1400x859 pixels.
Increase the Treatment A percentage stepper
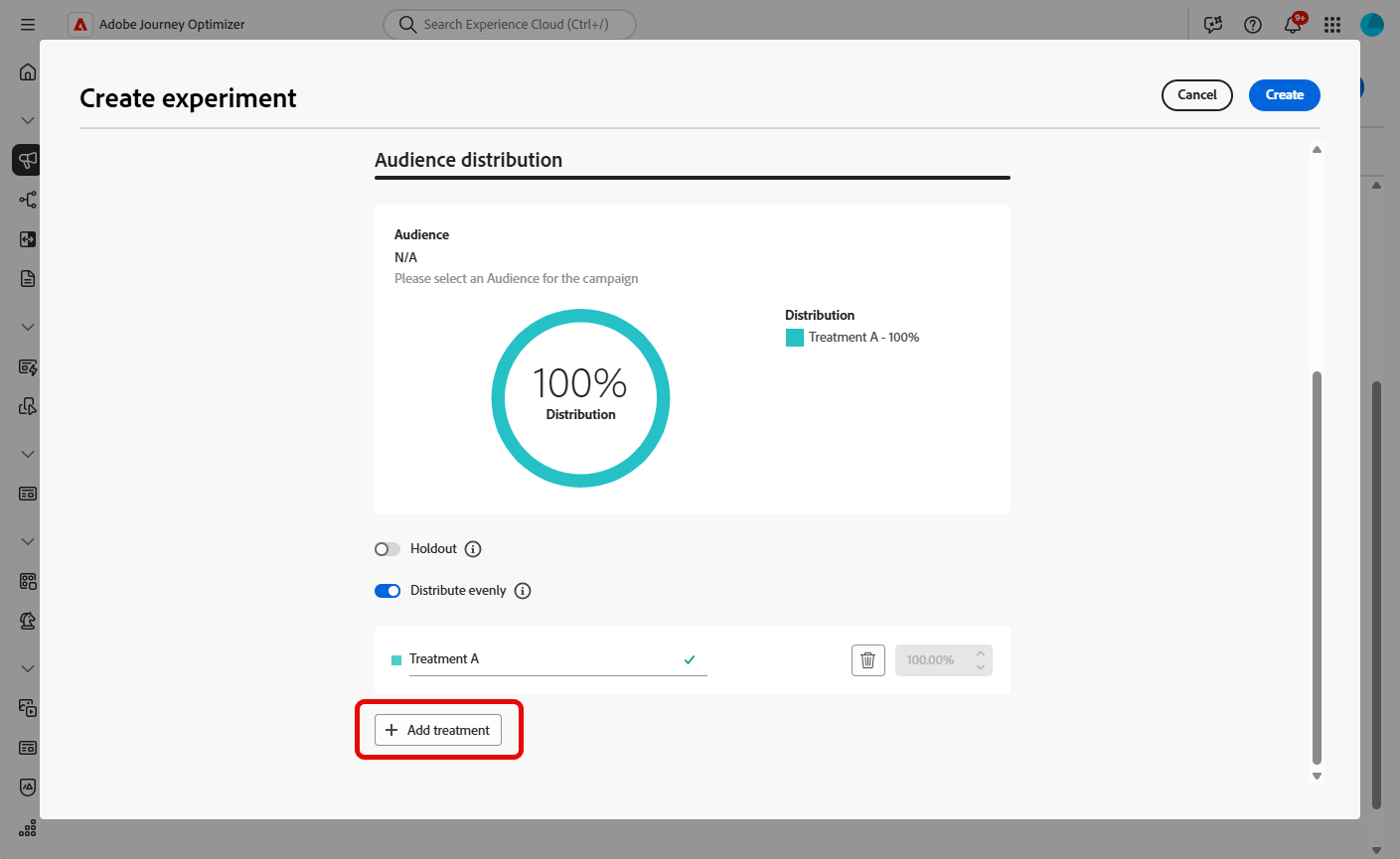click(981, 653)
